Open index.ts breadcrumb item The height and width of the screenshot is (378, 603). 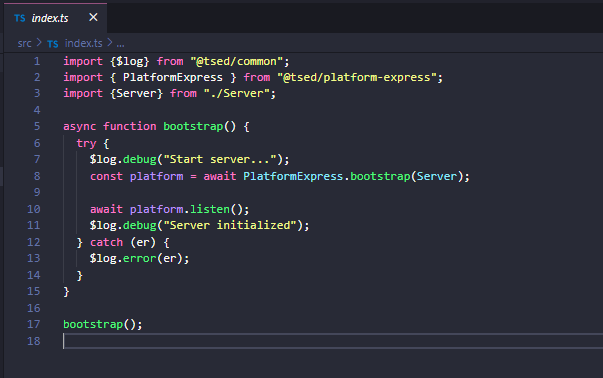tap(83, 43)
